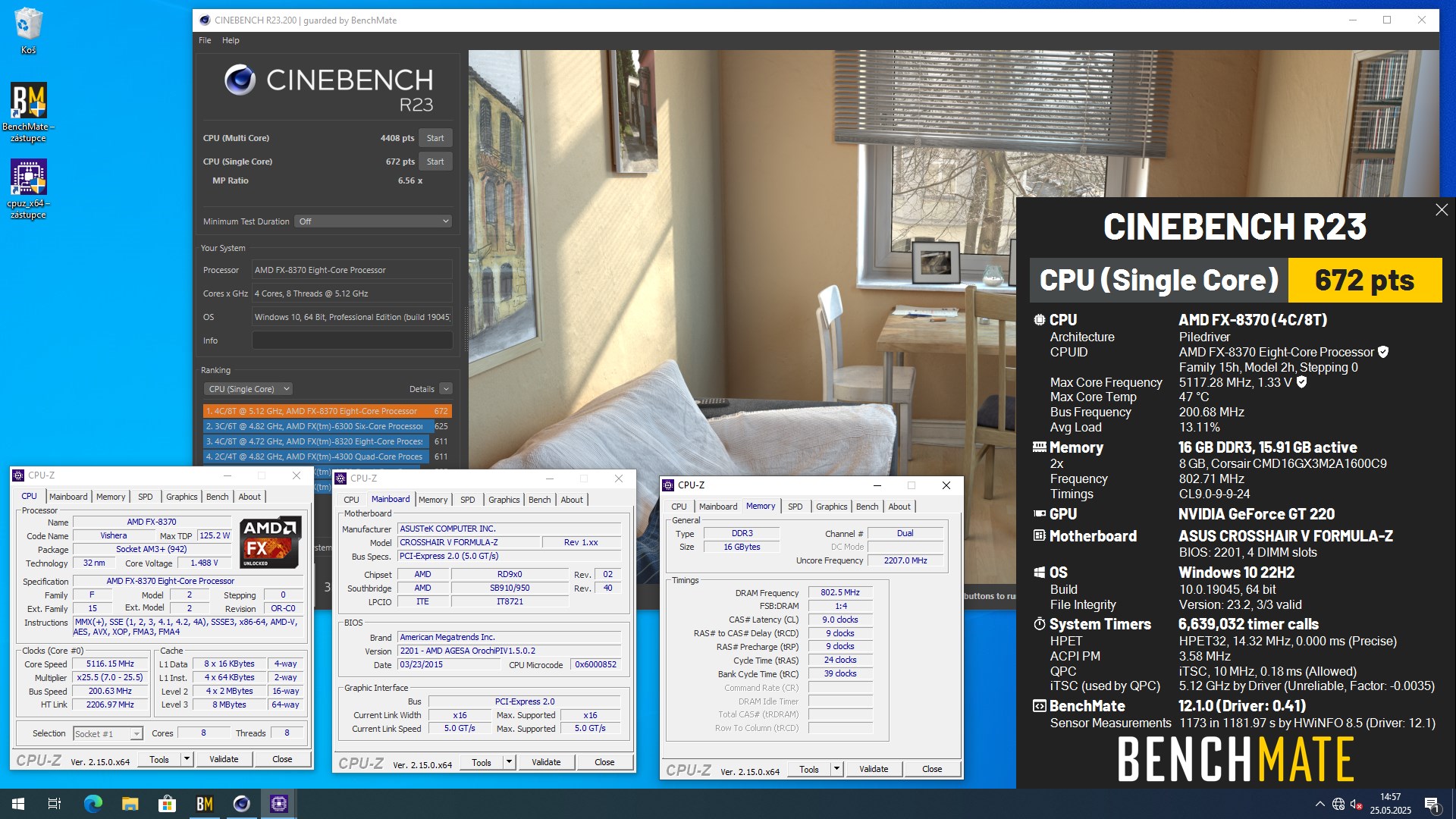This screenshot has height=819, width=1456.
Task: Click Tools button in Memory window
Action: tap(809, 769)
